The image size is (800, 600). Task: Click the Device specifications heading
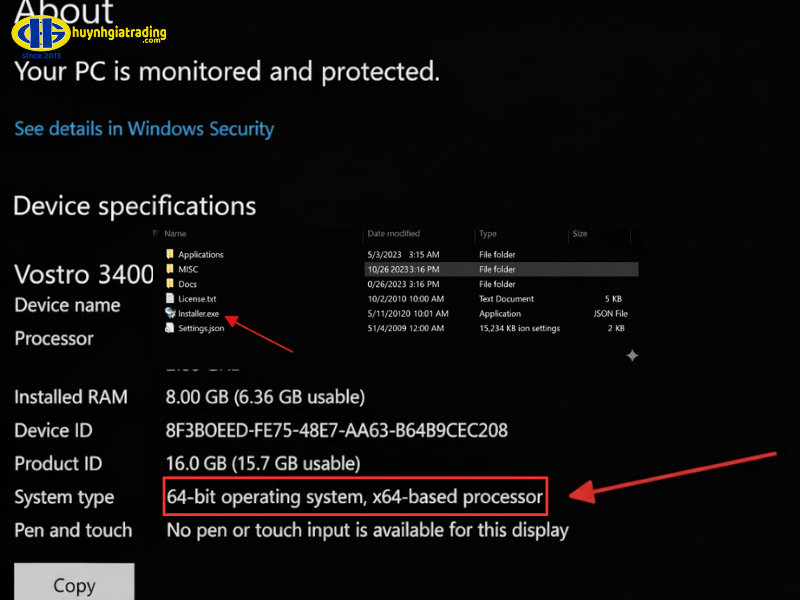135,207
